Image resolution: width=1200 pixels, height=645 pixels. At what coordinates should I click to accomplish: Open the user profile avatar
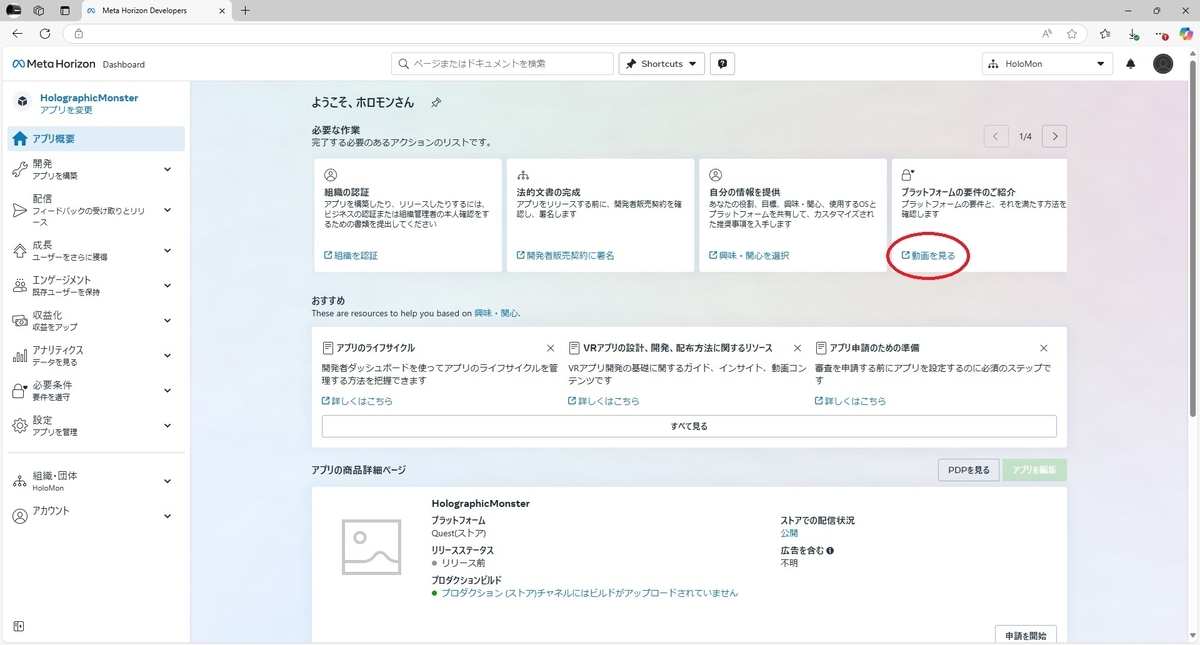tap(1163, 64)
